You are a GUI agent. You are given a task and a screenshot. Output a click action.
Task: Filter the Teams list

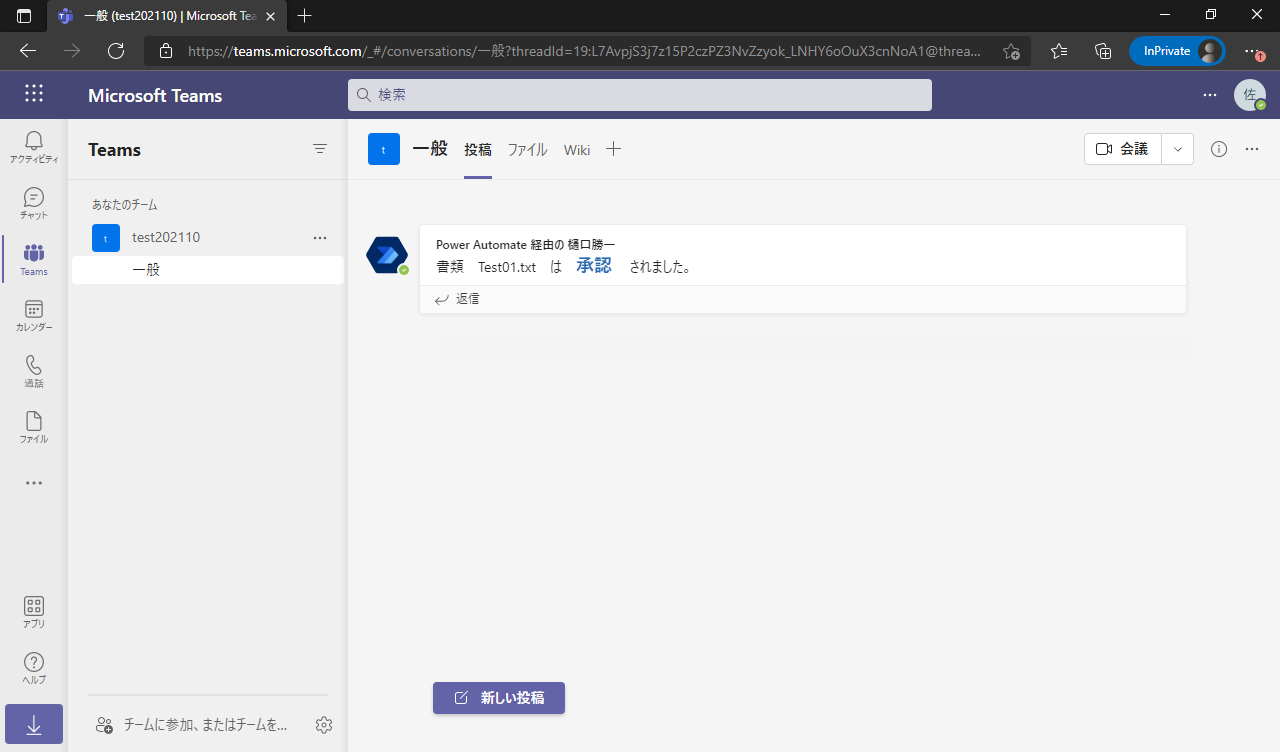click(320, 149)
